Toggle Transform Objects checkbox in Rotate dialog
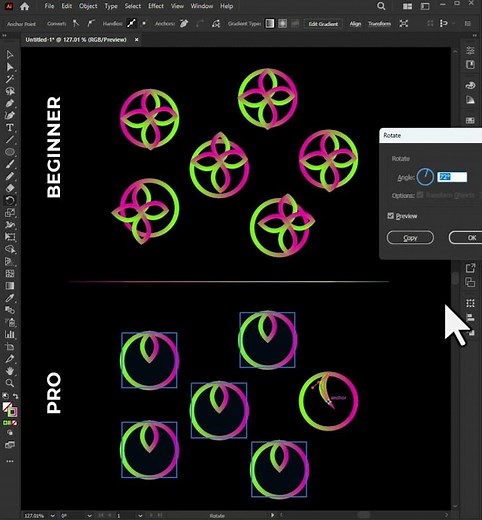The height and width of the screenshot is (520, 482). pyautogui.click(x=420, y=195)
